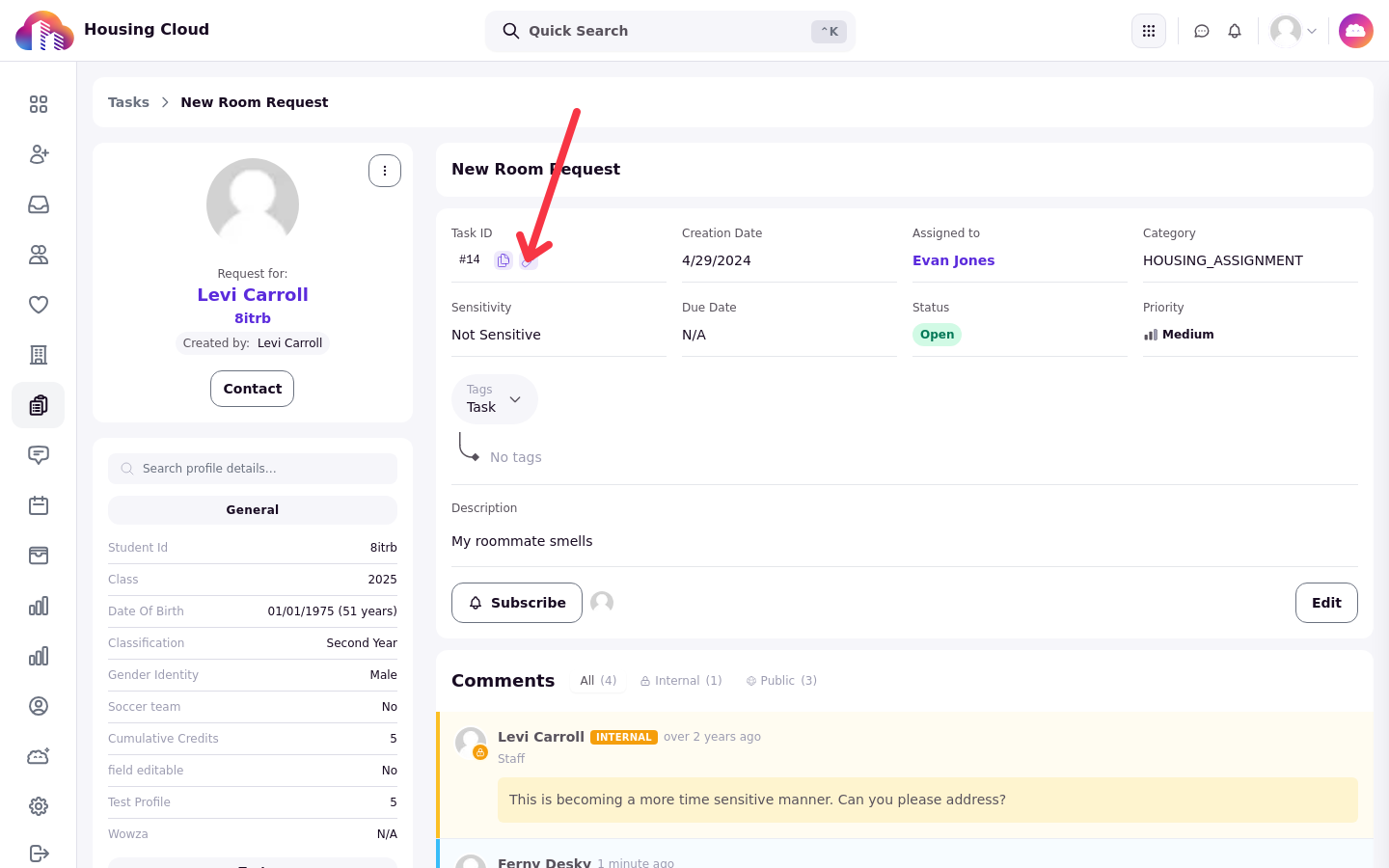The width and height of the screenshot is (1389, 868).
Task: Click the 8itrb student ID link under the name
Action: tap(253, 318)
